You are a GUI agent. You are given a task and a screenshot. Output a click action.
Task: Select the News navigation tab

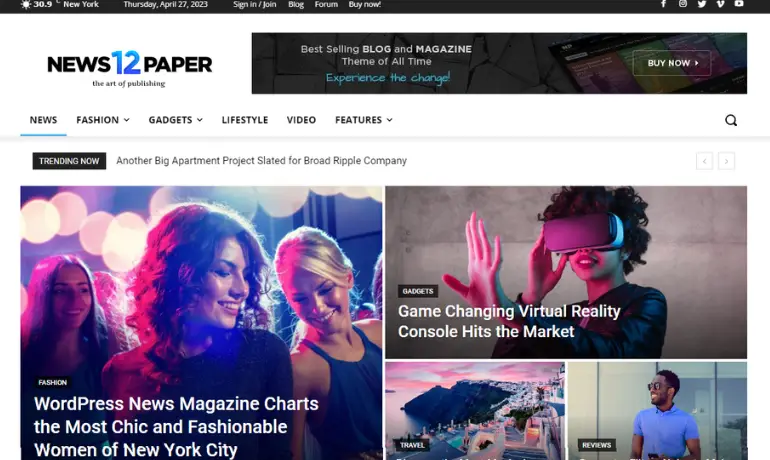pos(43,120)
